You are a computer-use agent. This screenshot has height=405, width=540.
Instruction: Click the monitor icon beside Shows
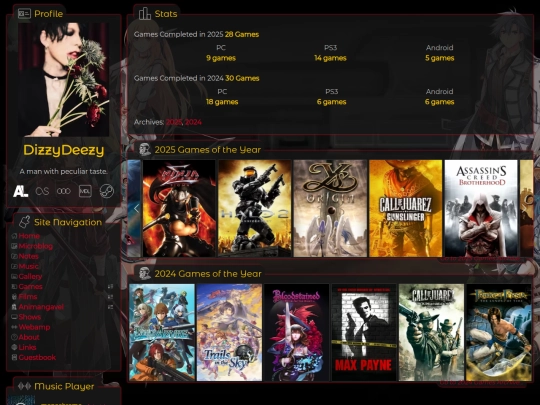point(14,317)
